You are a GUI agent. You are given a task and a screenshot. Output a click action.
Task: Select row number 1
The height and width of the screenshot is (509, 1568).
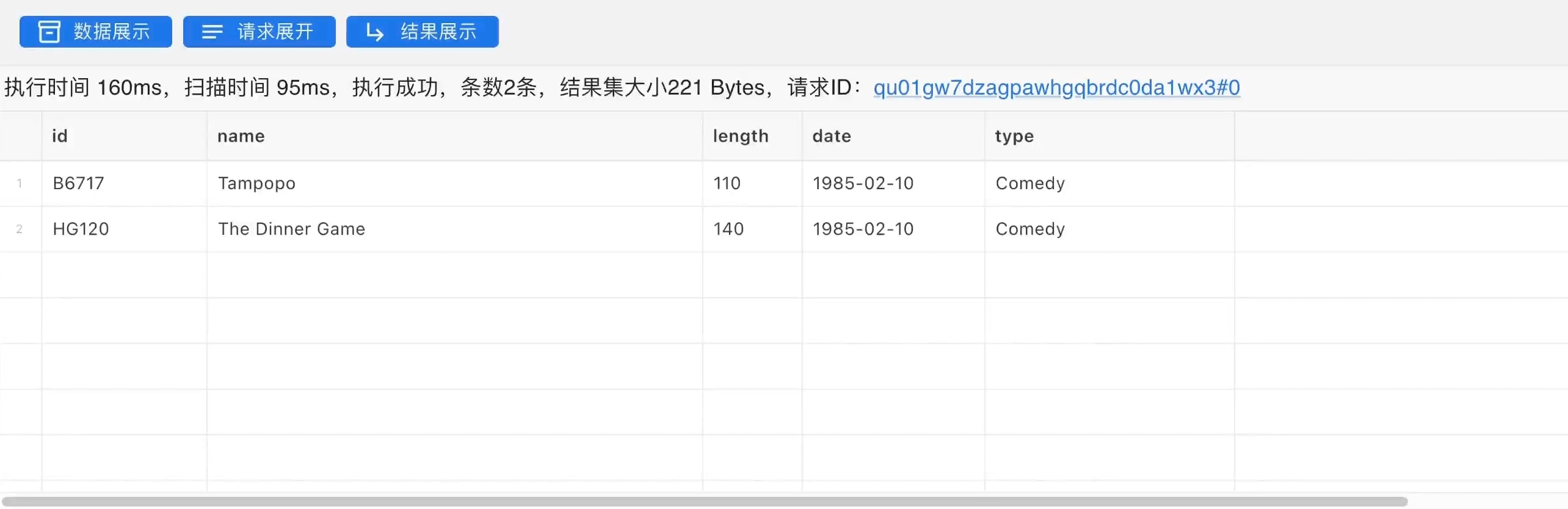[20, 183]
